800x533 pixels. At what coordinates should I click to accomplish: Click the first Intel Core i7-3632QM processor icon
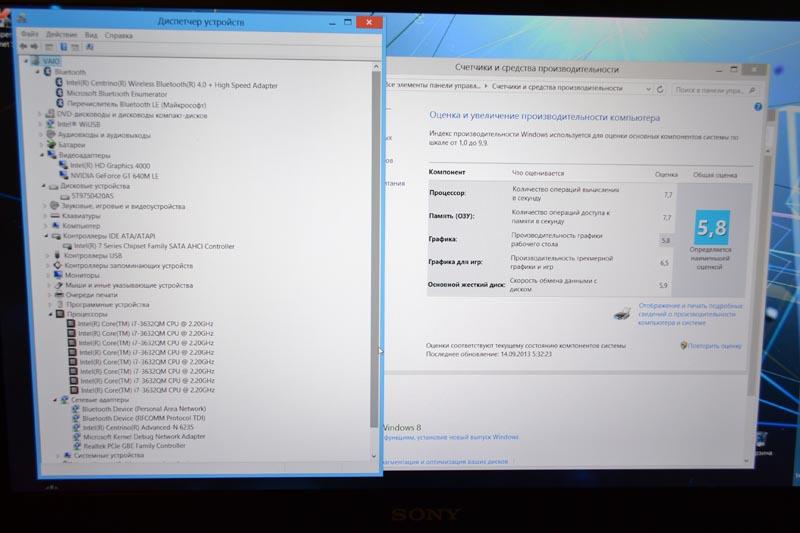coord(72,324)
